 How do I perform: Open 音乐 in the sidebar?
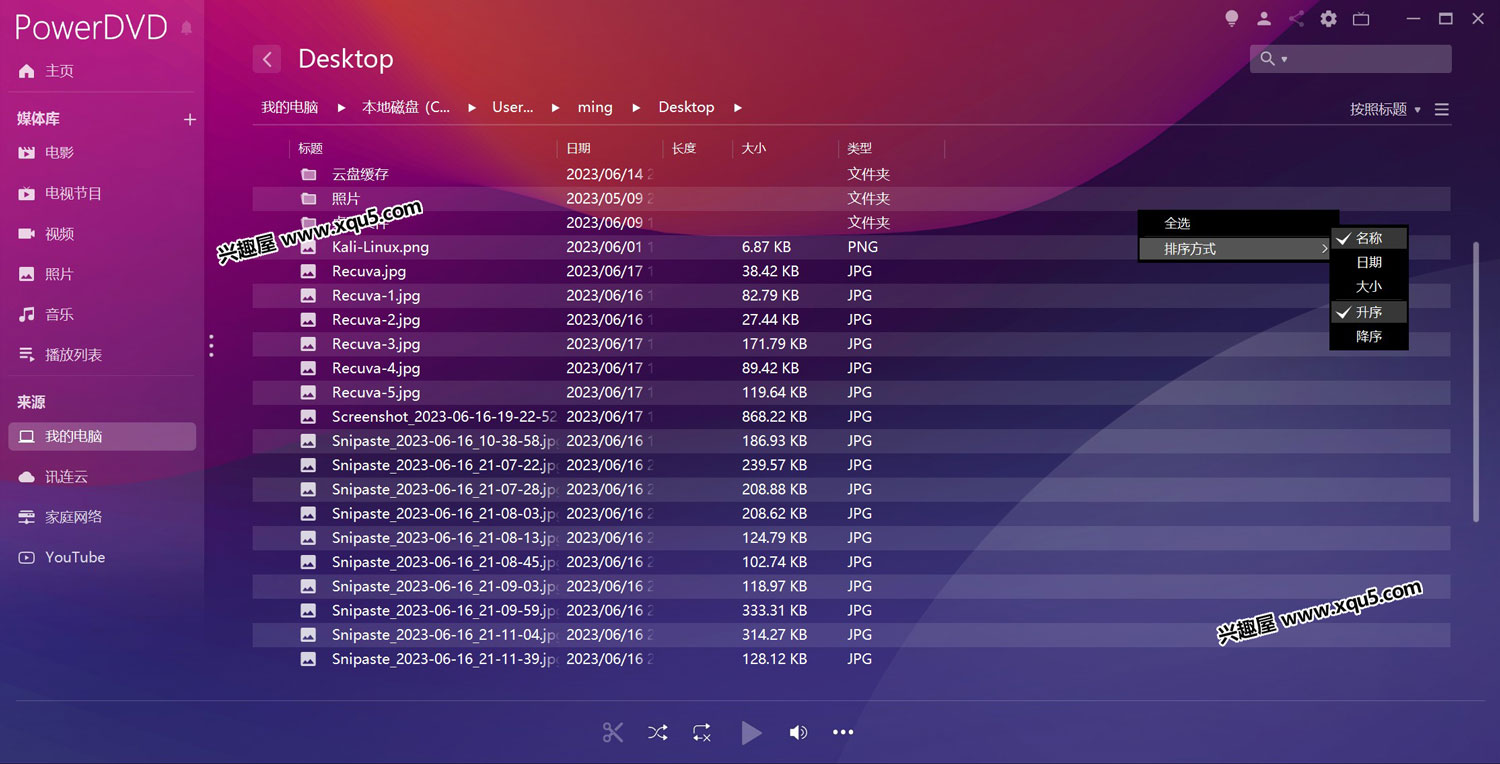tap(46, 314)
